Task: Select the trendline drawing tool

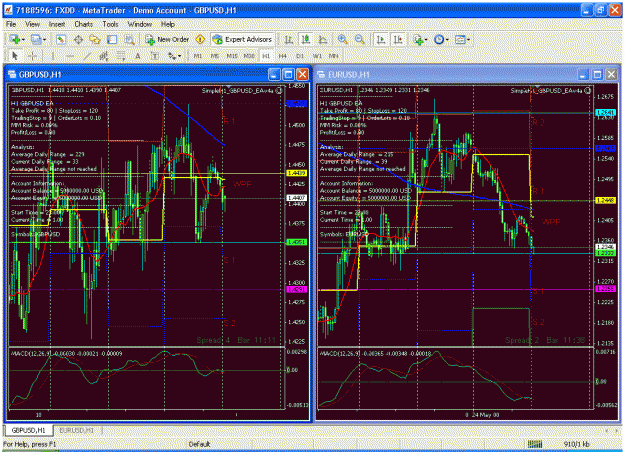Action: click(x=87, y=56)
